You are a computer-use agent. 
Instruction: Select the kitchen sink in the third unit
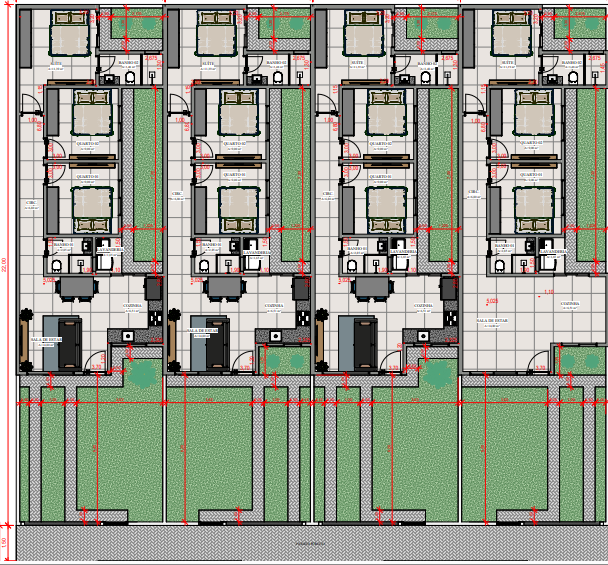pos(424,336)
